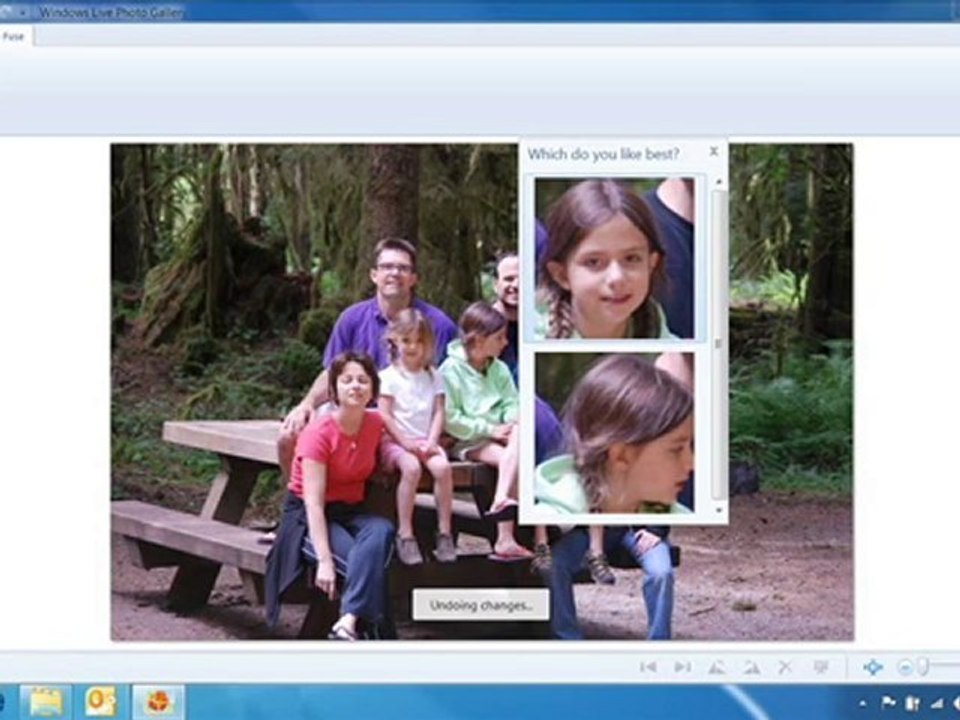960x720 pixels.
Task: Go to the next photo
Action: 683,667
